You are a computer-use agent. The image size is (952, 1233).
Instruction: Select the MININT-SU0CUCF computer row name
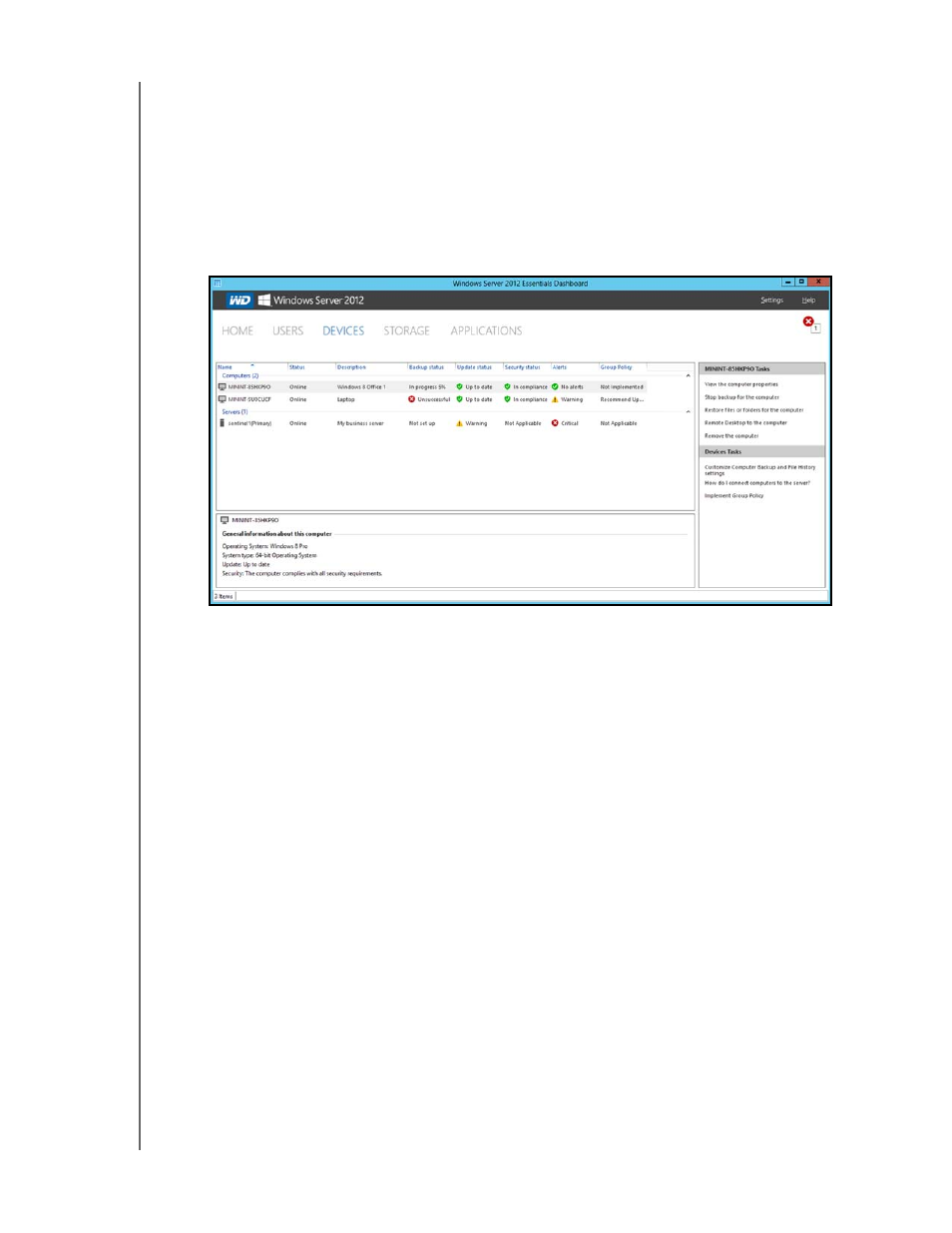click(x=249, y=399)
